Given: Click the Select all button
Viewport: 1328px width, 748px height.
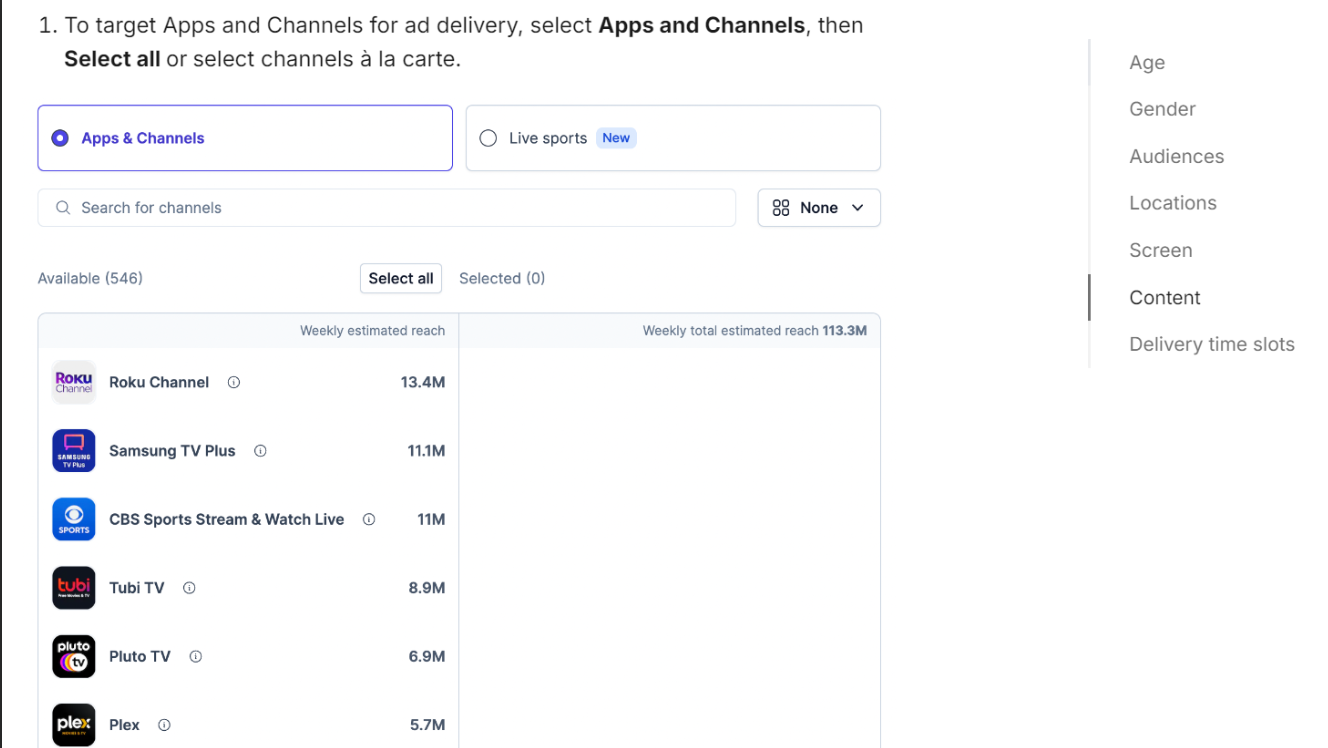Looking at the screenshot, I should pos(401,279).
